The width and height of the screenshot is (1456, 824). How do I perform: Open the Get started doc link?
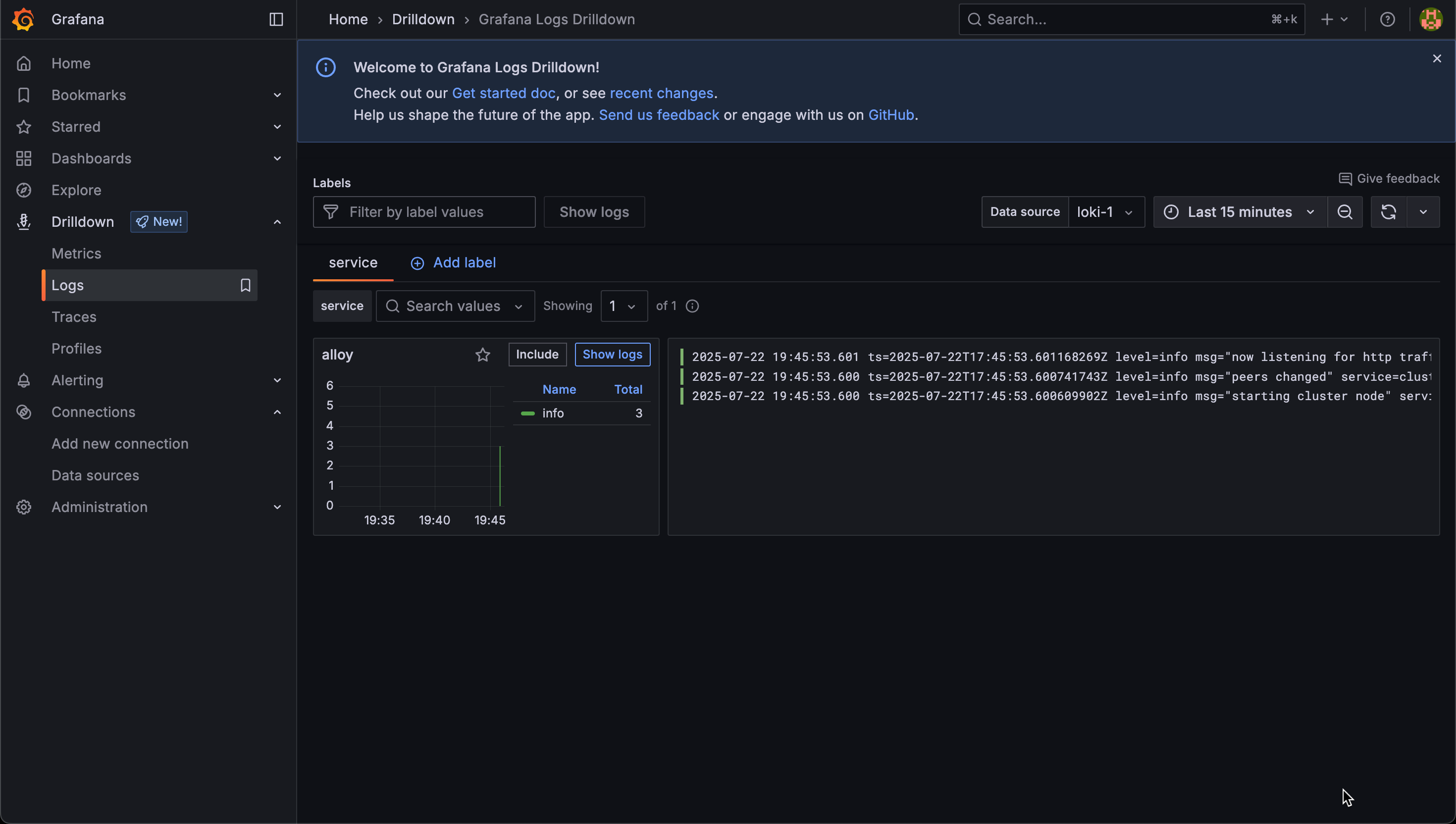pos(504,93)
